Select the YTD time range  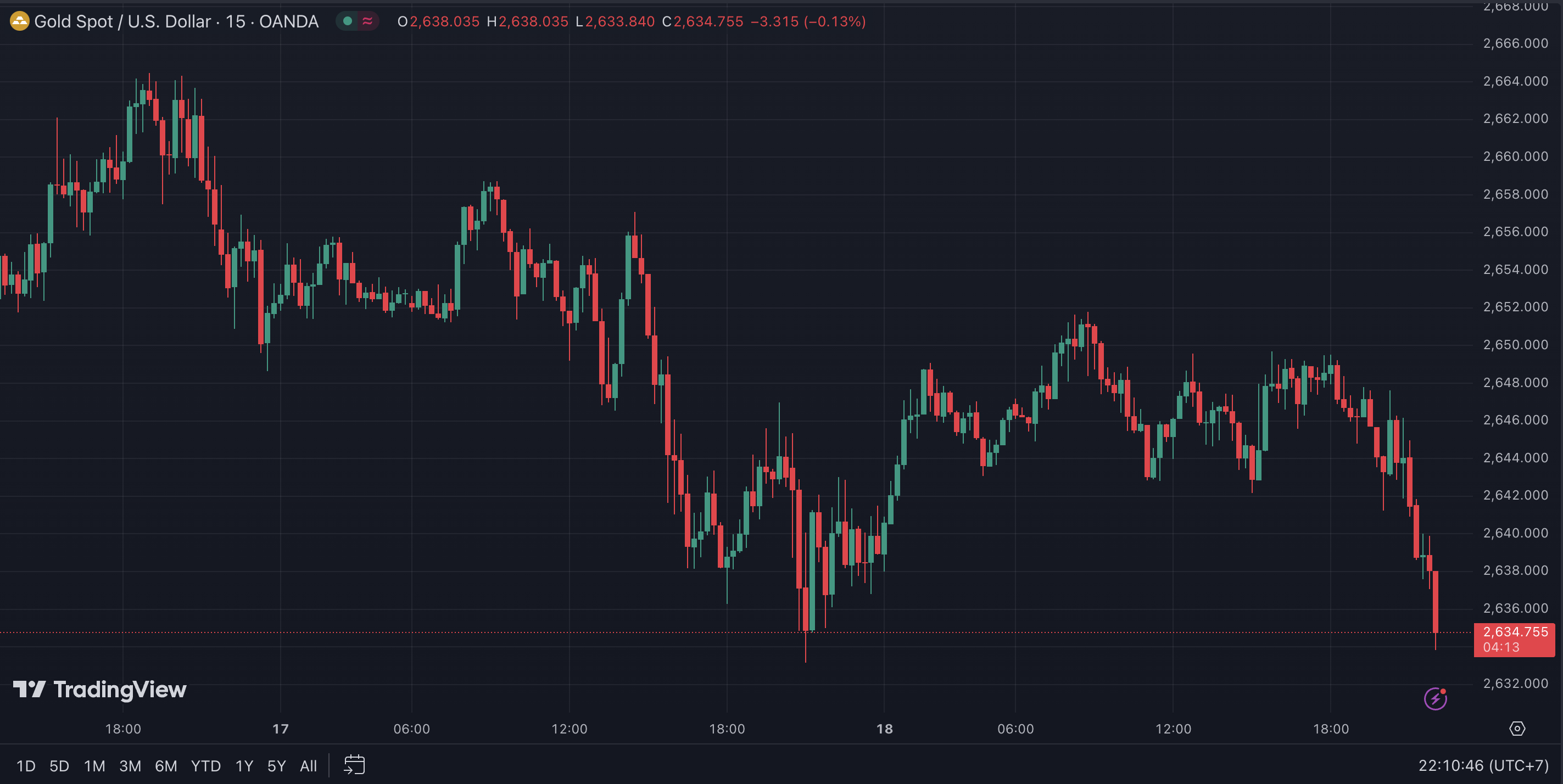(x=206, y=766)
